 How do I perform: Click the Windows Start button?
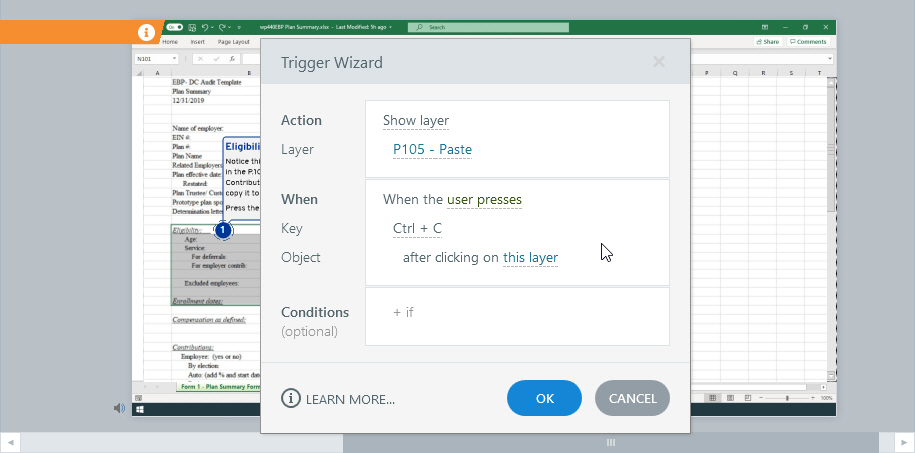tap(139, 410)
